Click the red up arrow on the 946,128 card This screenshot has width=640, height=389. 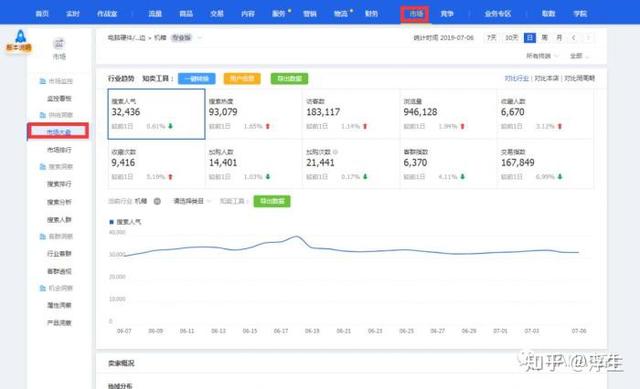[462, 126]
